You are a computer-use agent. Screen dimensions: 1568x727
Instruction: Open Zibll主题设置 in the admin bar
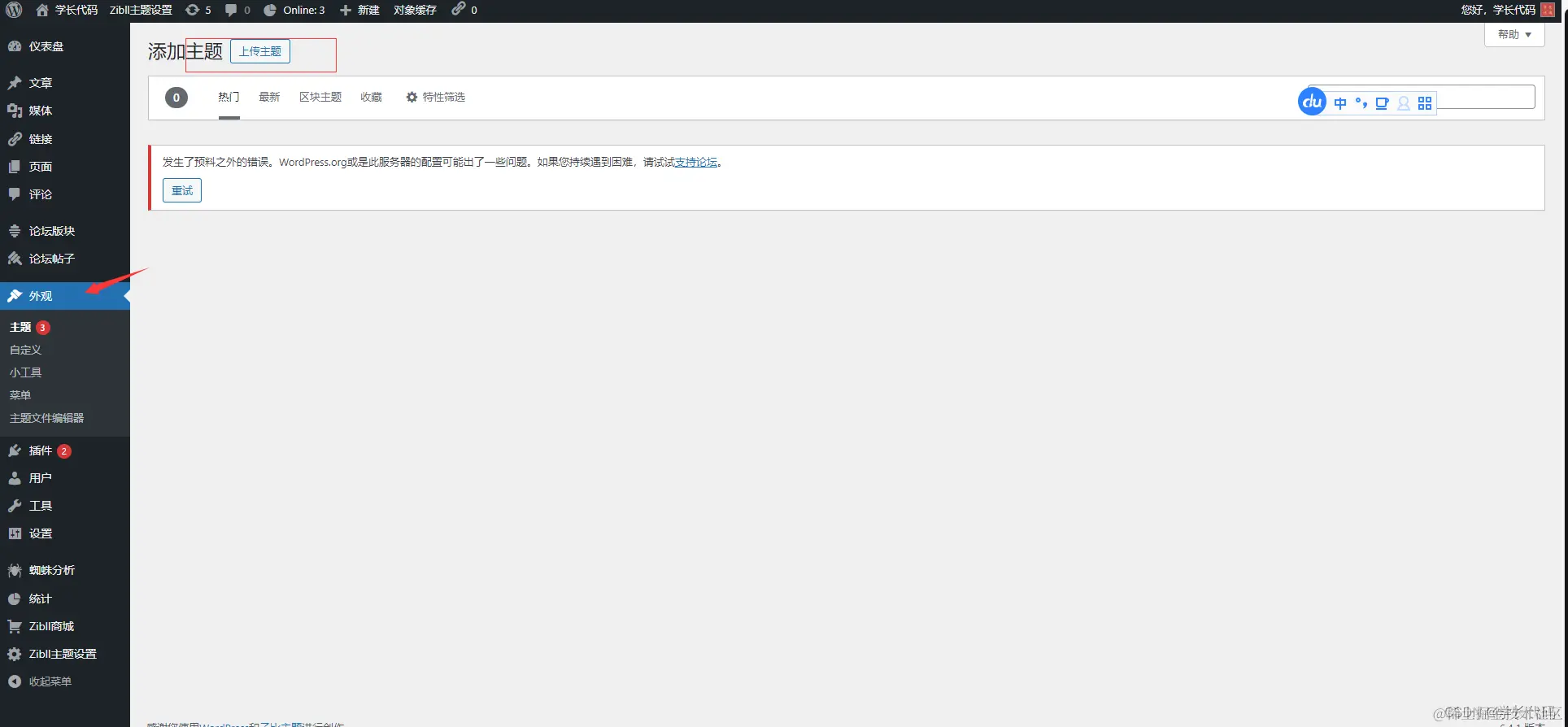(141, 10)
